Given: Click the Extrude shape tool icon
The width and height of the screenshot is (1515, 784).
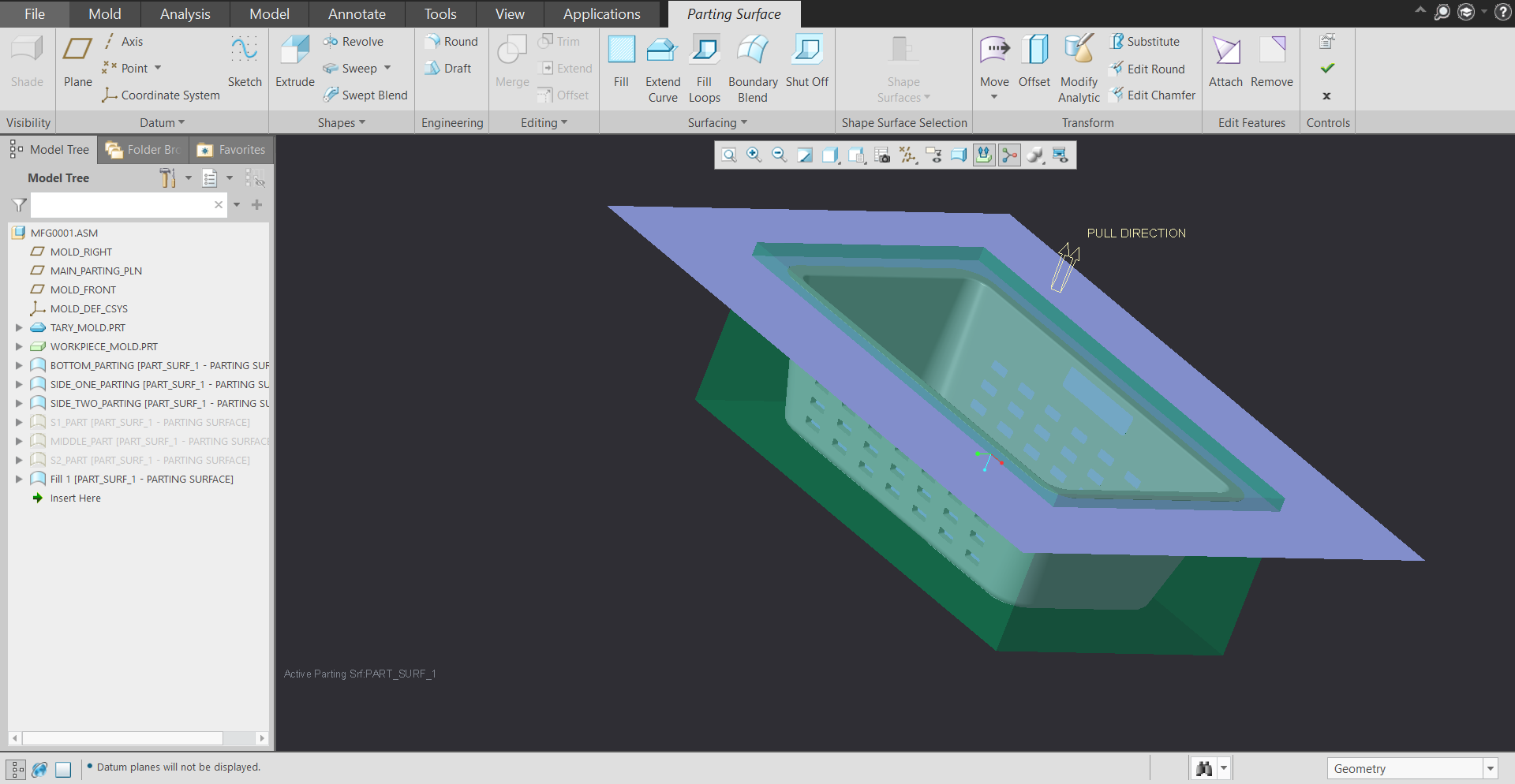Looking at the screenshot, I should coord(295,50).
